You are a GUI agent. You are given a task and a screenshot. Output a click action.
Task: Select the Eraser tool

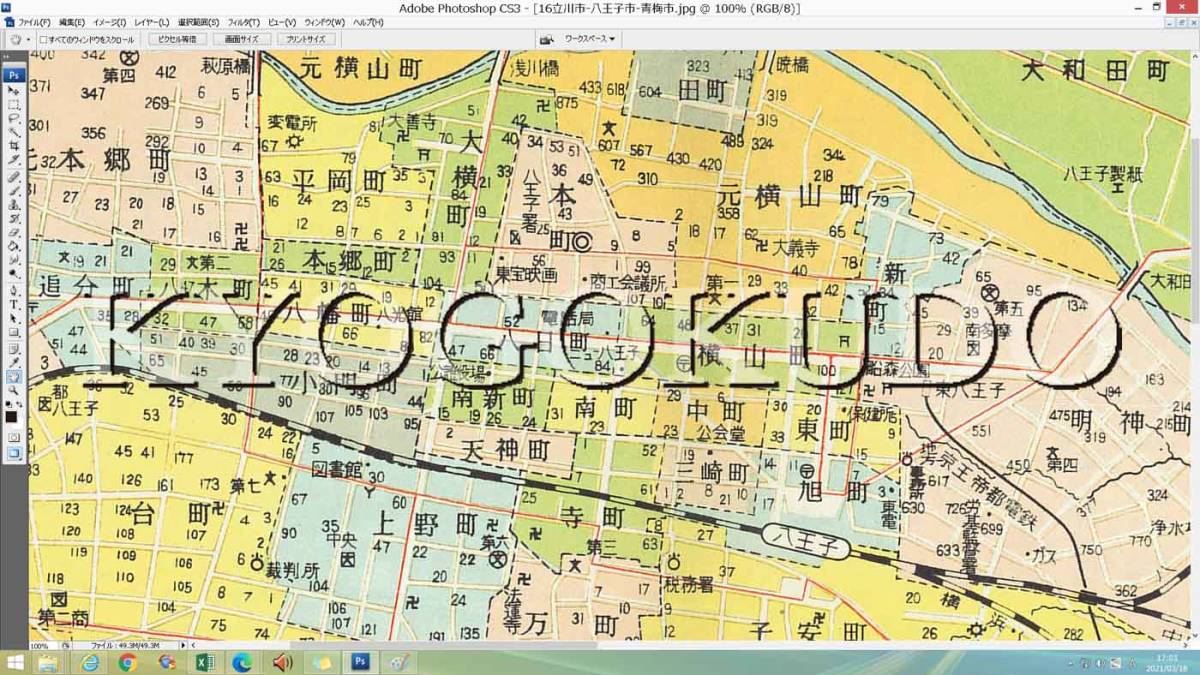pyautogui.click(x=14, y=233)
